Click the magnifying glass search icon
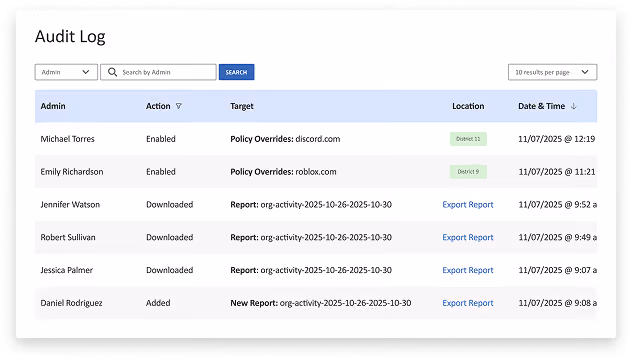The width and height of the screenshot is (632, 360). [x=112, y=72]
